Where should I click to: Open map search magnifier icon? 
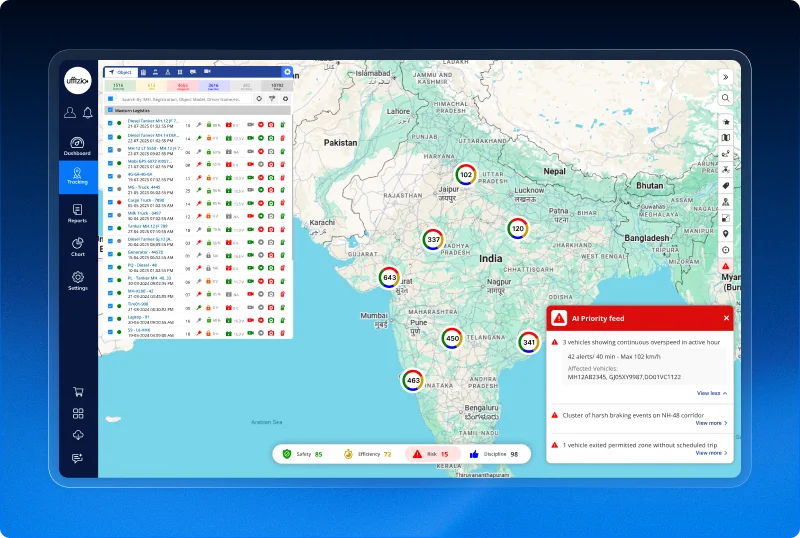coord(726,98)
